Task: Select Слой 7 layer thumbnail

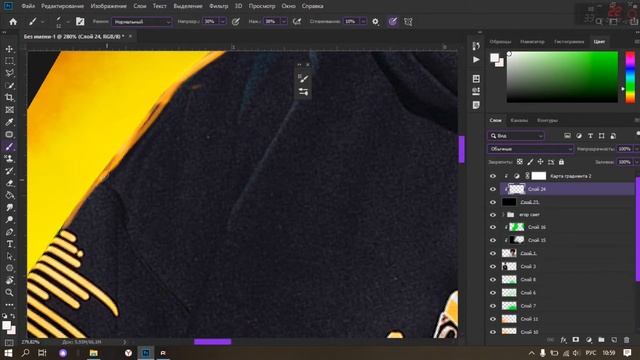Action: [509, 306]
